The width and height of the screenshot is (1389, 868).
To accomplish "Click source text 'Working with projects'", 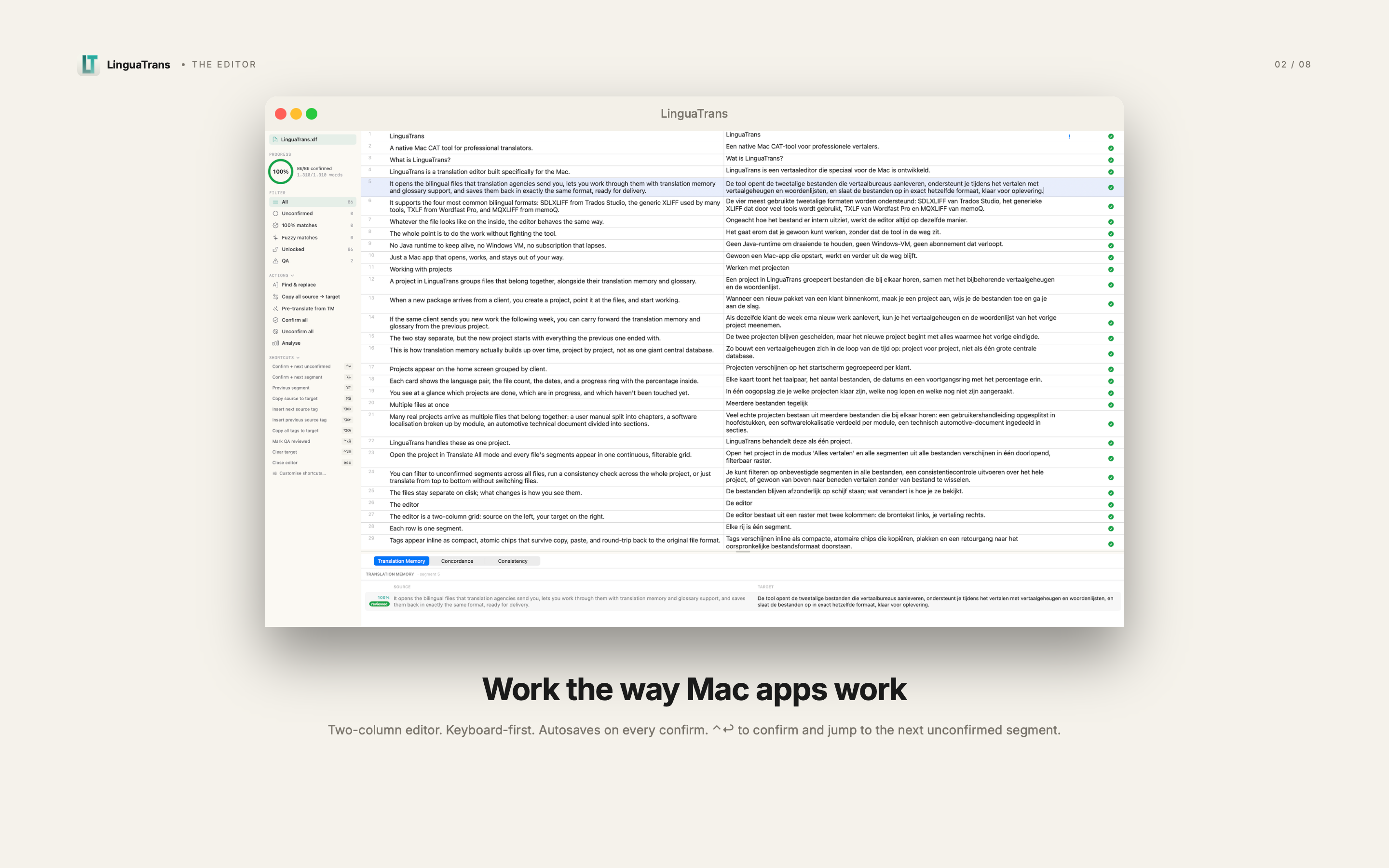I will click(421, 270).
